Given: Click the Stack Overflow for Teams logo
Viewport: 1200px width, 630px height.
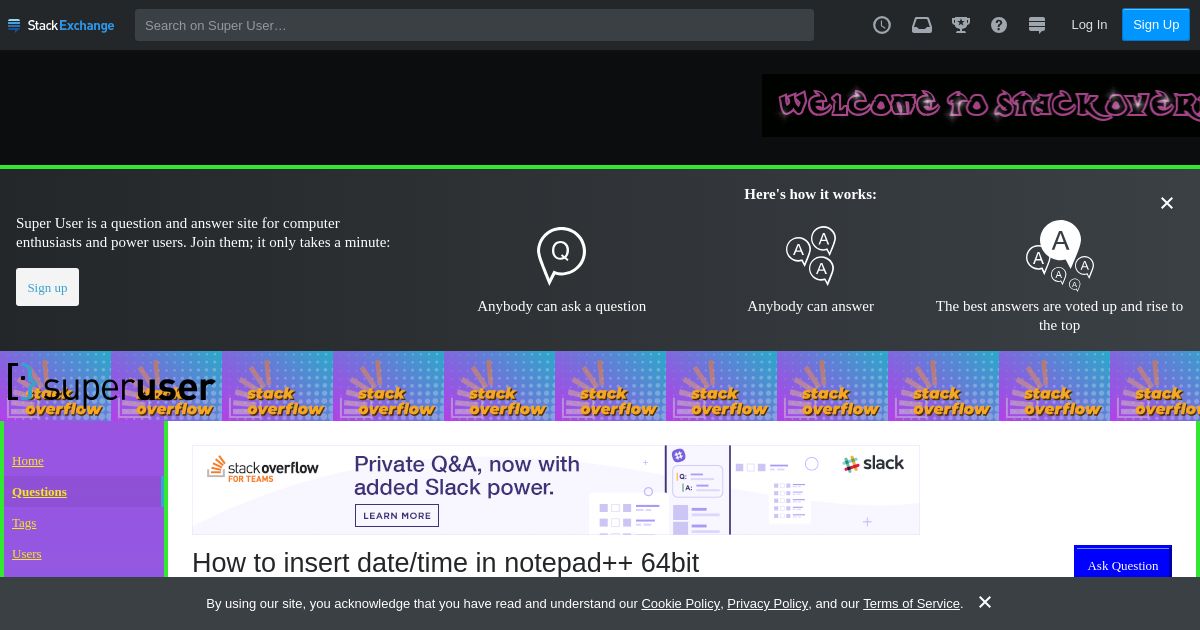Looking at the screenshot, I should (x=263, y=468).
